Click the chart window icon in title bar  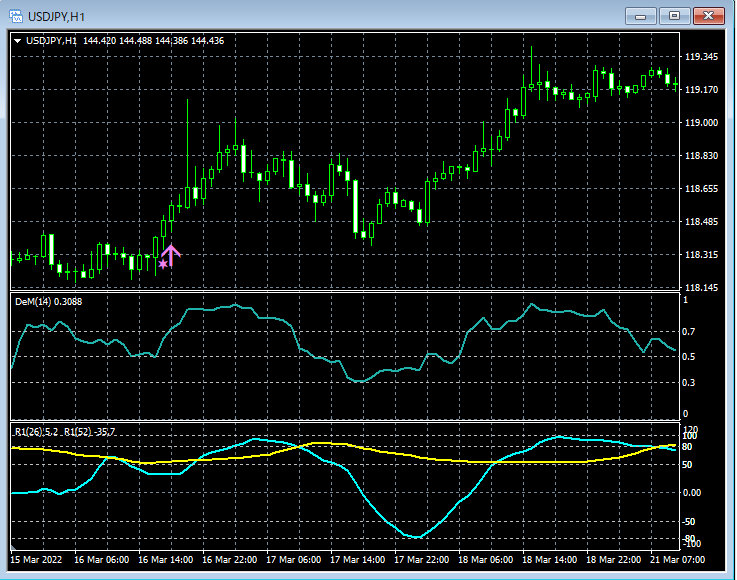click(16, 16)
